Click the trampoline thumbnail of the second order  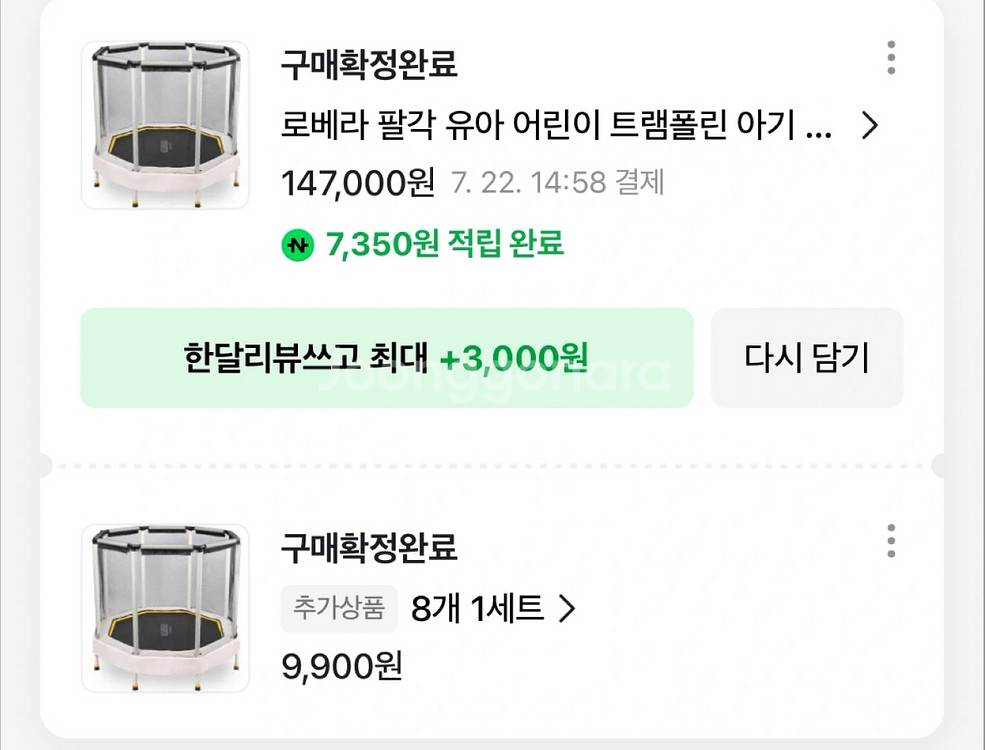(165, 610)
